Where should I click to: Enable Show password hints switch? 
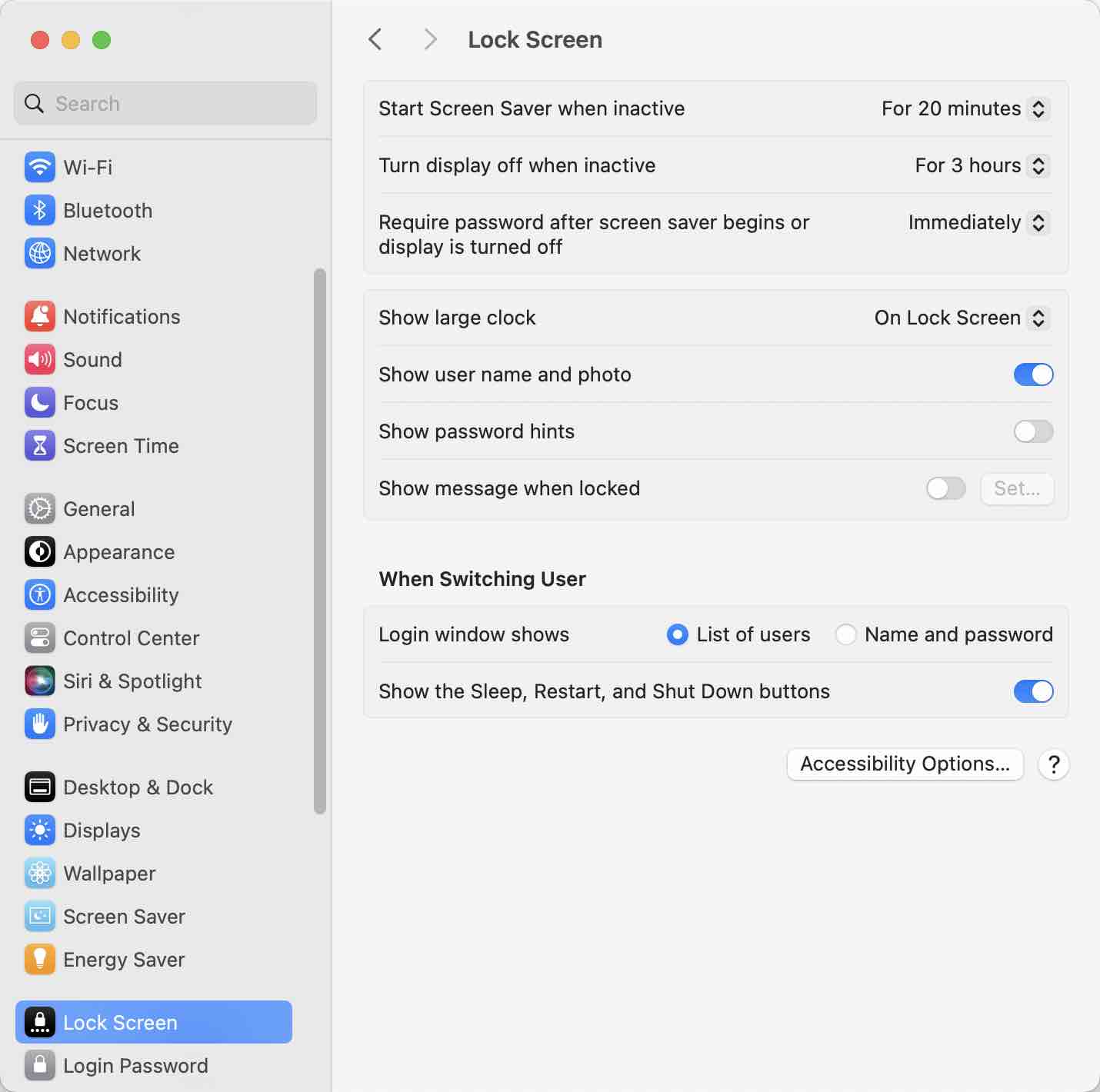click(x=1032, y=431)
